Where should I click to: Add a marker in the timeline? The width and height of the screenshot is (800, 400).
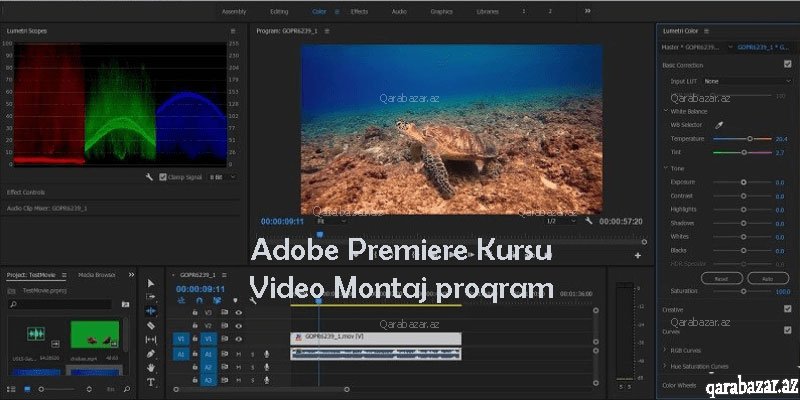click(x=235, y=301)
